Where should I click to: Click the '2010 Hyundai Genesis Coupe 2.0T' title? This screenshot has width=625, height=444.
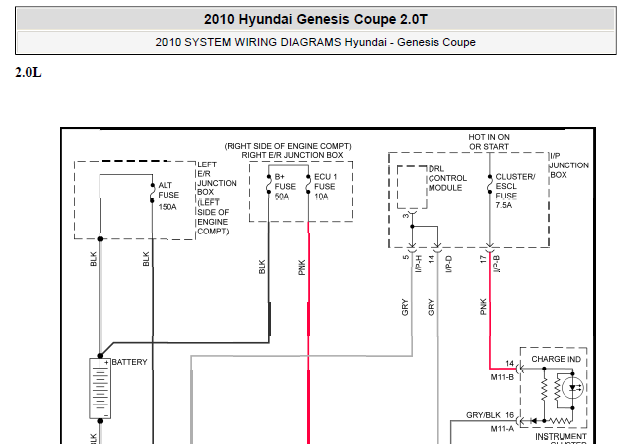coord(316,19)
